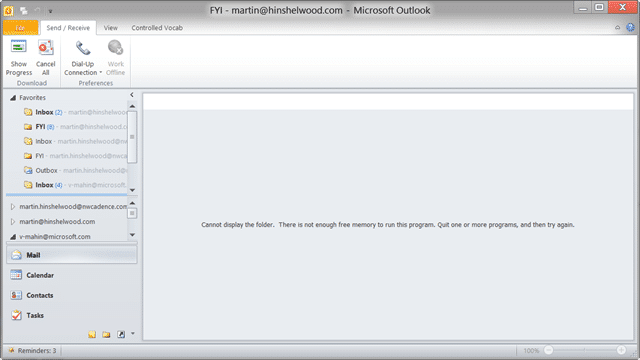The height and width of the screenshot is (360, 640).
Task: Select Inbox martin.hinshelwood@nw favorite
Action: 76,141
